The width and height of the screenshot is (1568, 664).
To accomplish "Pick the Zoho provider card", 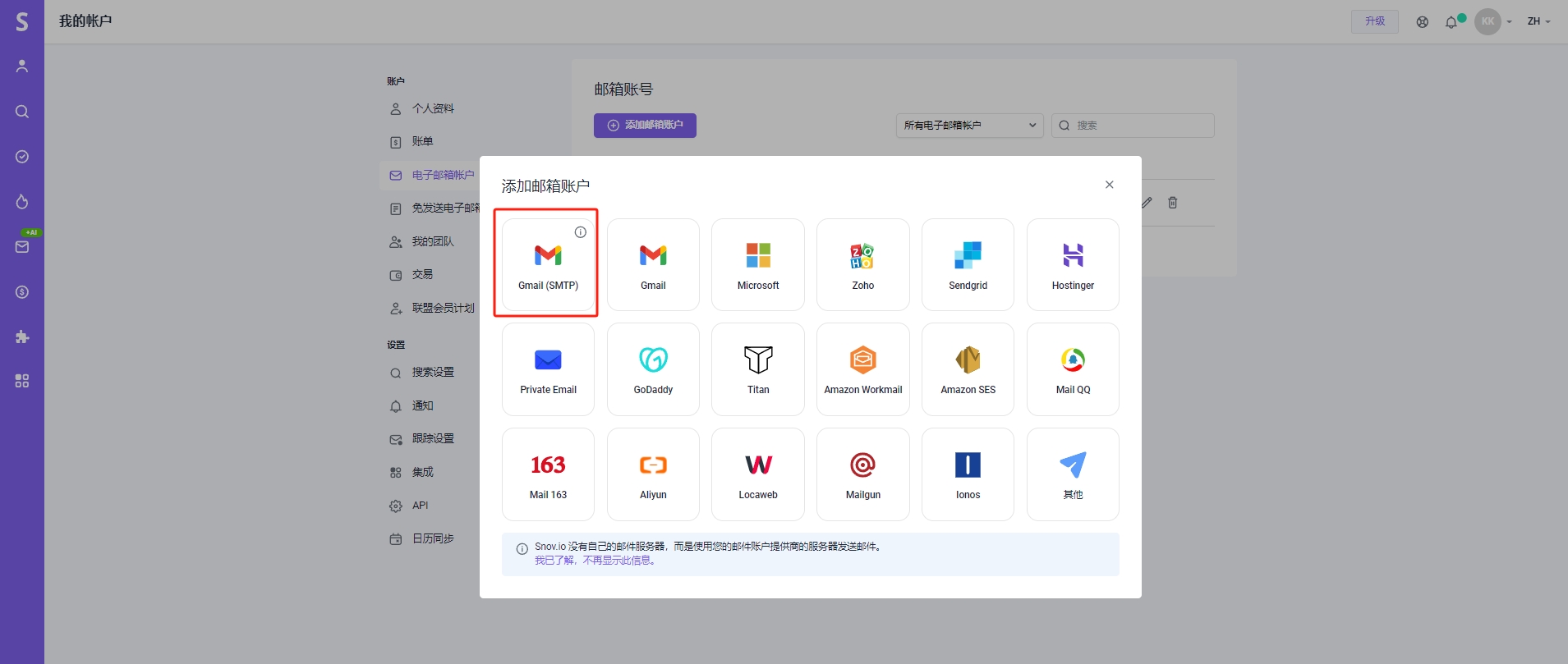I will coord(863,264).
